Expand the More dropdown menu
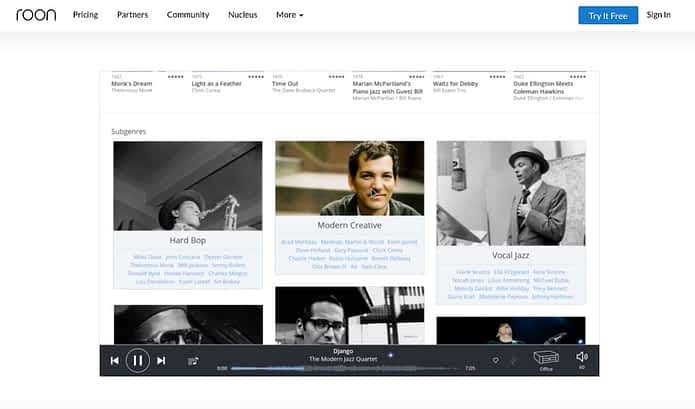 click(x=289, y=15)
